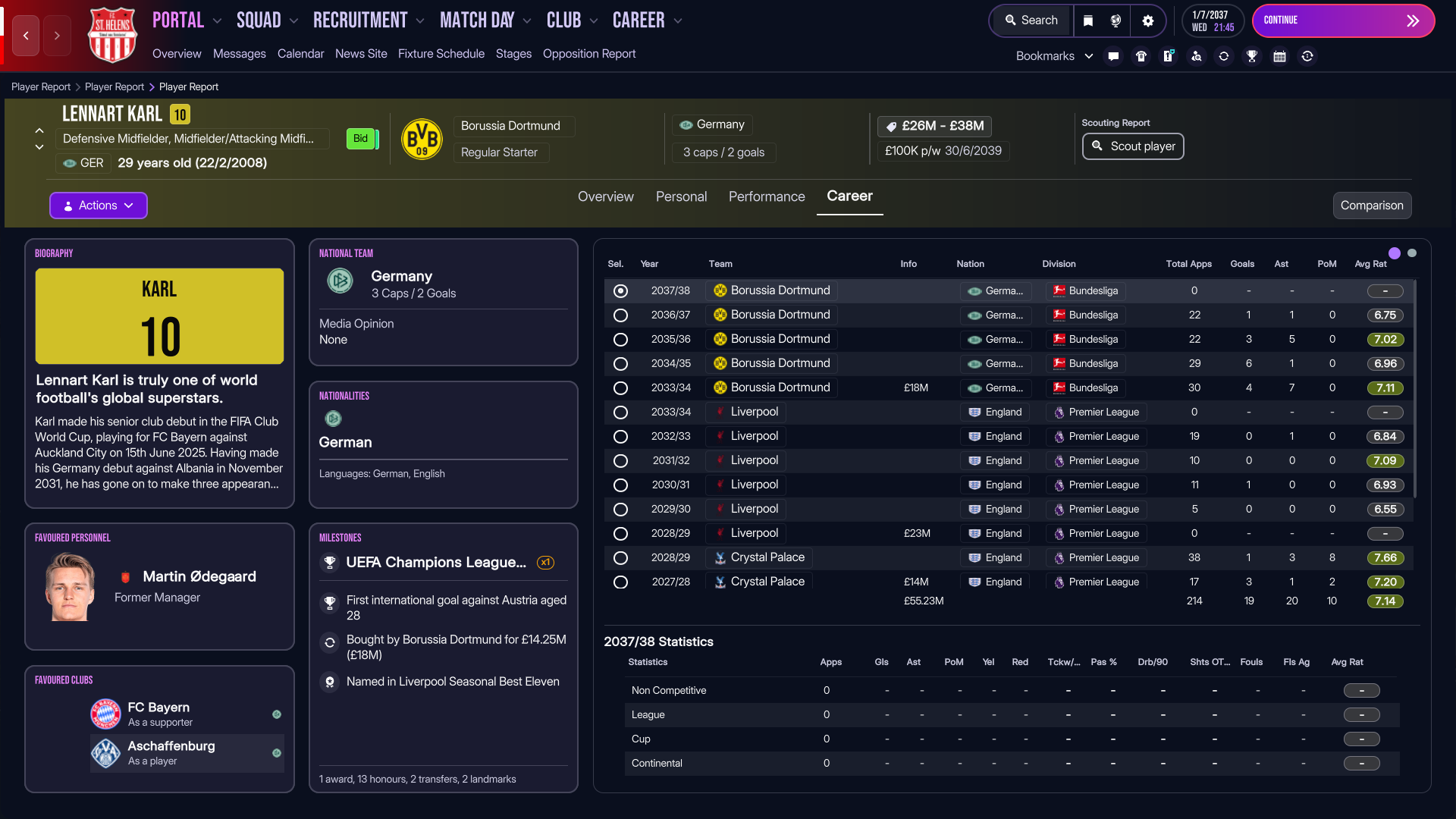
Task: Switch to the Performance tab
Action: point(767,196)
